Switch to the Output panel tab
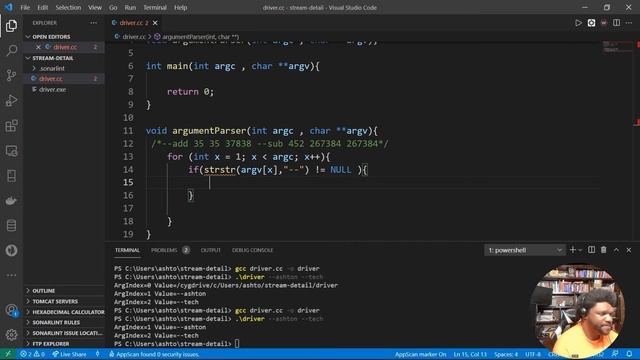The image size is (640, 360). [x=211, y=250]
